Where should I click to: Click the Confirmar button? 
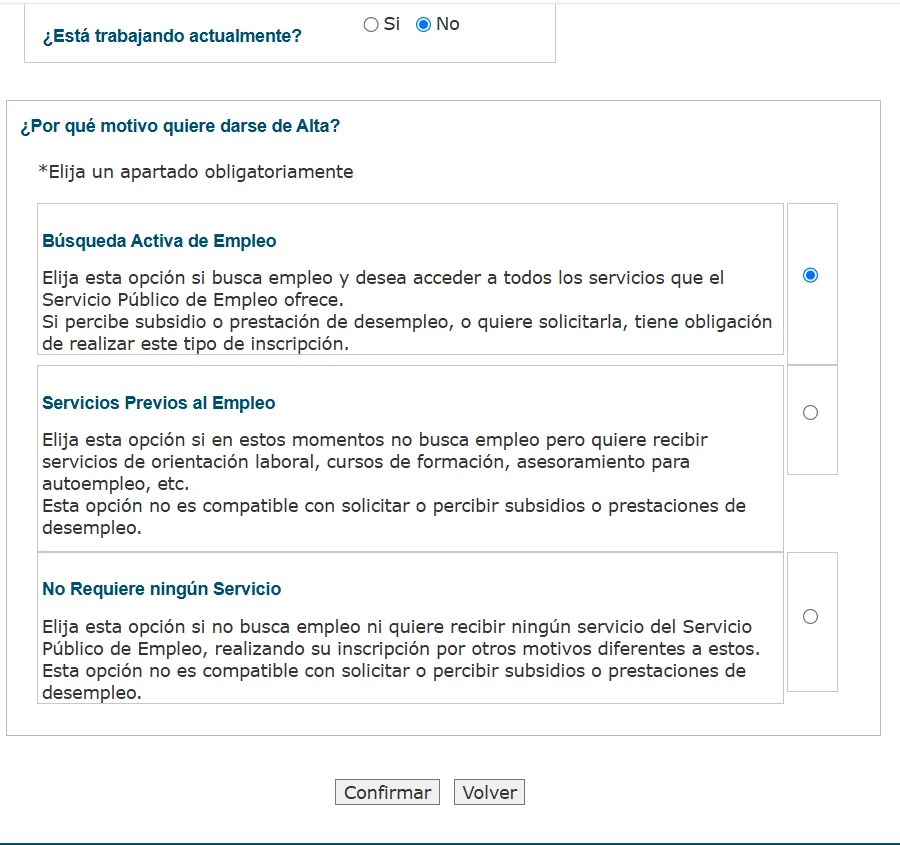(x=387, y=792)
